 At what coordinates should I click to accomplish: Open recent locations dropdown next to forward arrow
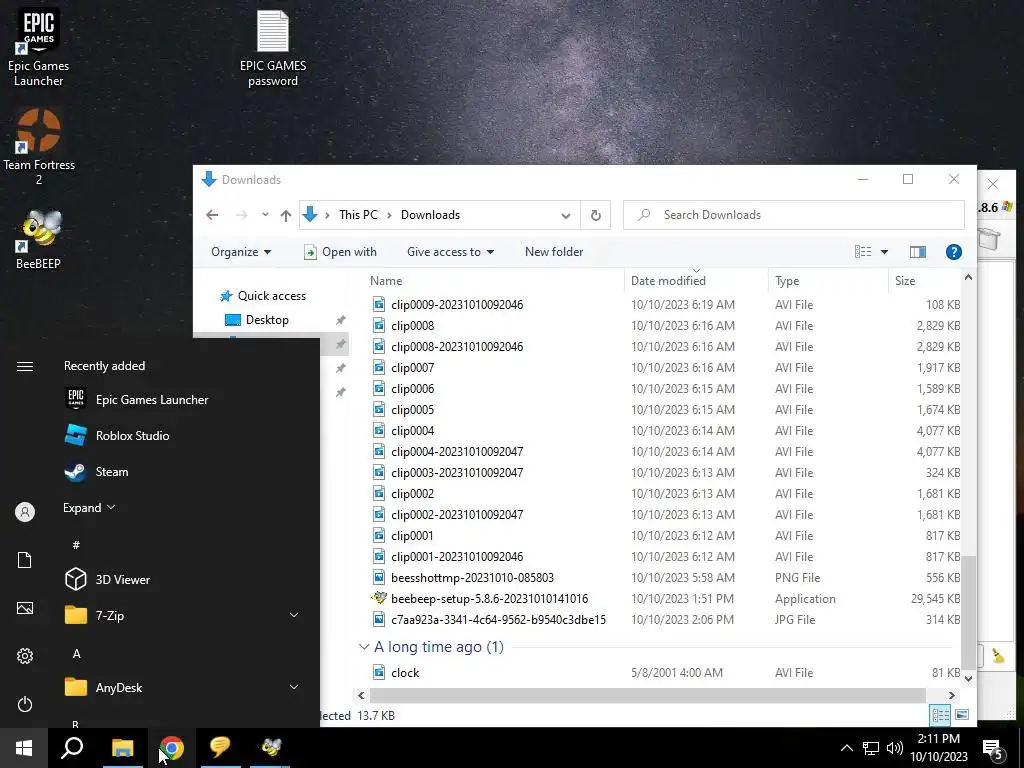[x=264, y=215]
